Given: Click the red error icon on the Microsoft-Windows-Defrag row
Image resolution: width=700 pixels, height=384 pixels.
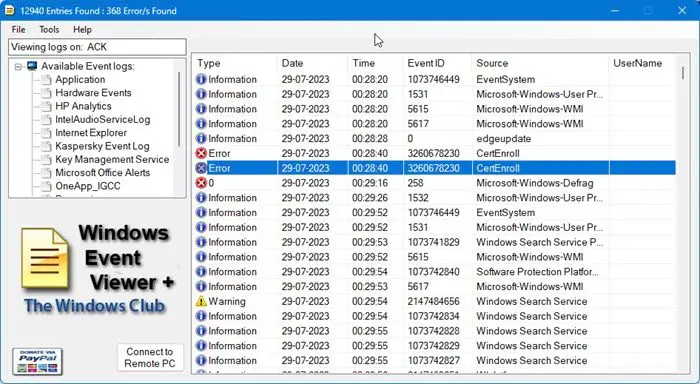Looking at the screenshot, I should coord(201,183).
